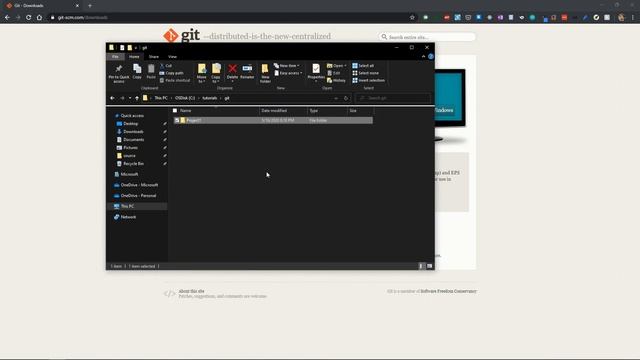Screen dimensions: 640x360
Task: Select Pictures in navigation pane
Action: (130, 148)
